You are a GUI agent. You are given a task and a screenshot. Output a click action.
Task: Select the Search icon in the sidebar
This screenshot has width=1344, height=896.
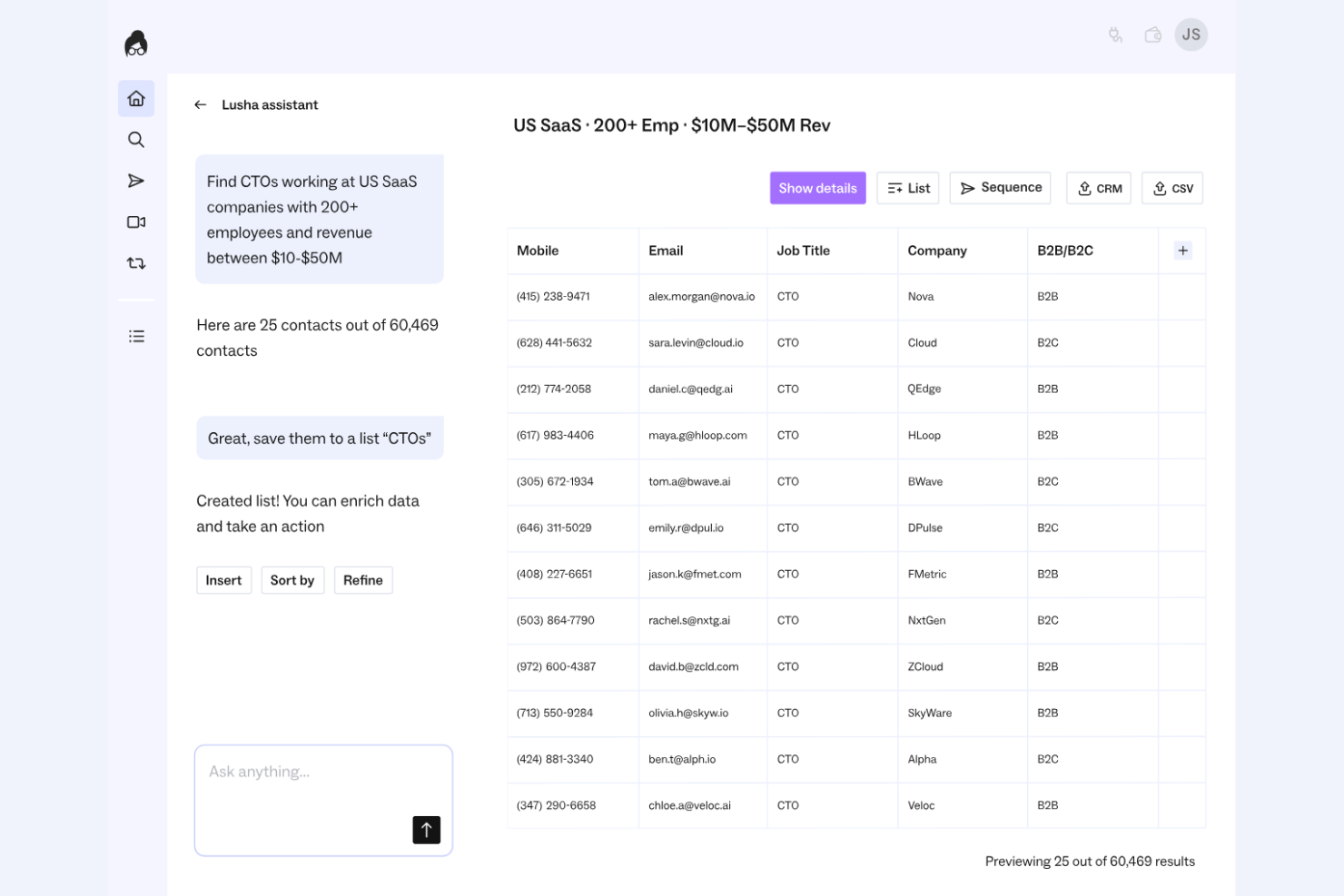[x=136, y=140]
